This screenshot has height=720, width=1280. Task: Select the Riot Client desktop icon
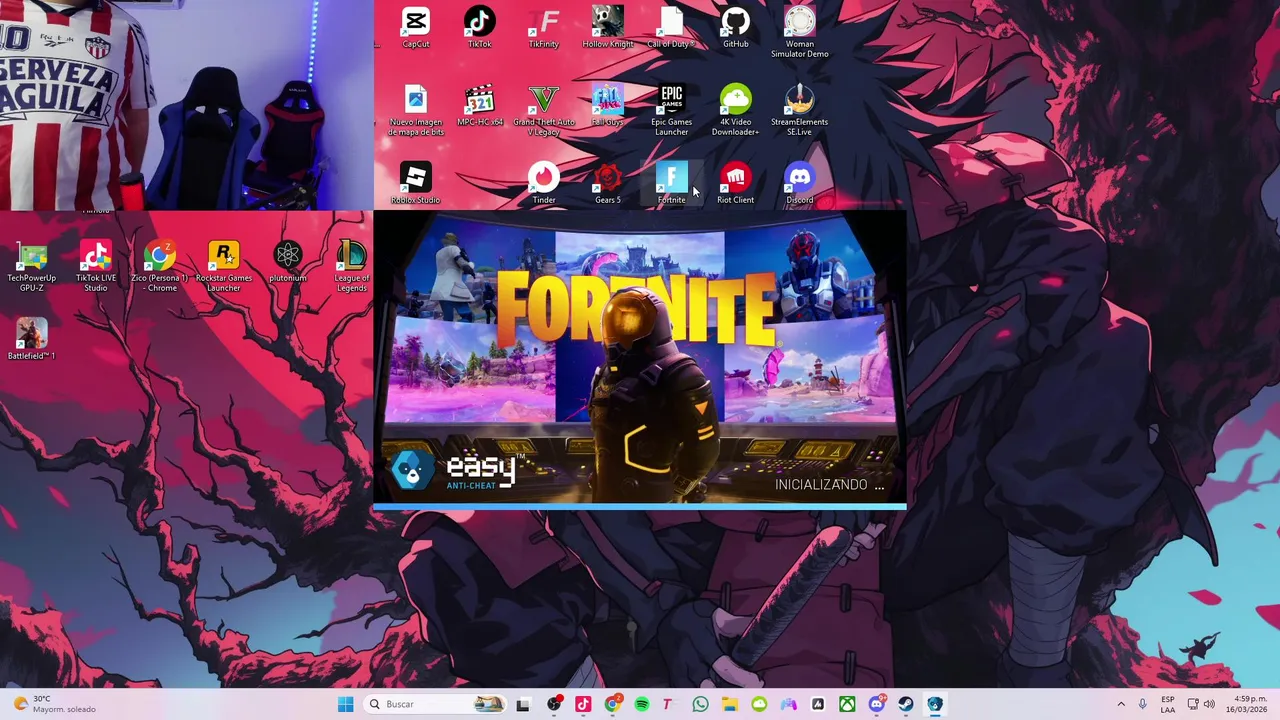pyautogui.click(x=735, y=183)
